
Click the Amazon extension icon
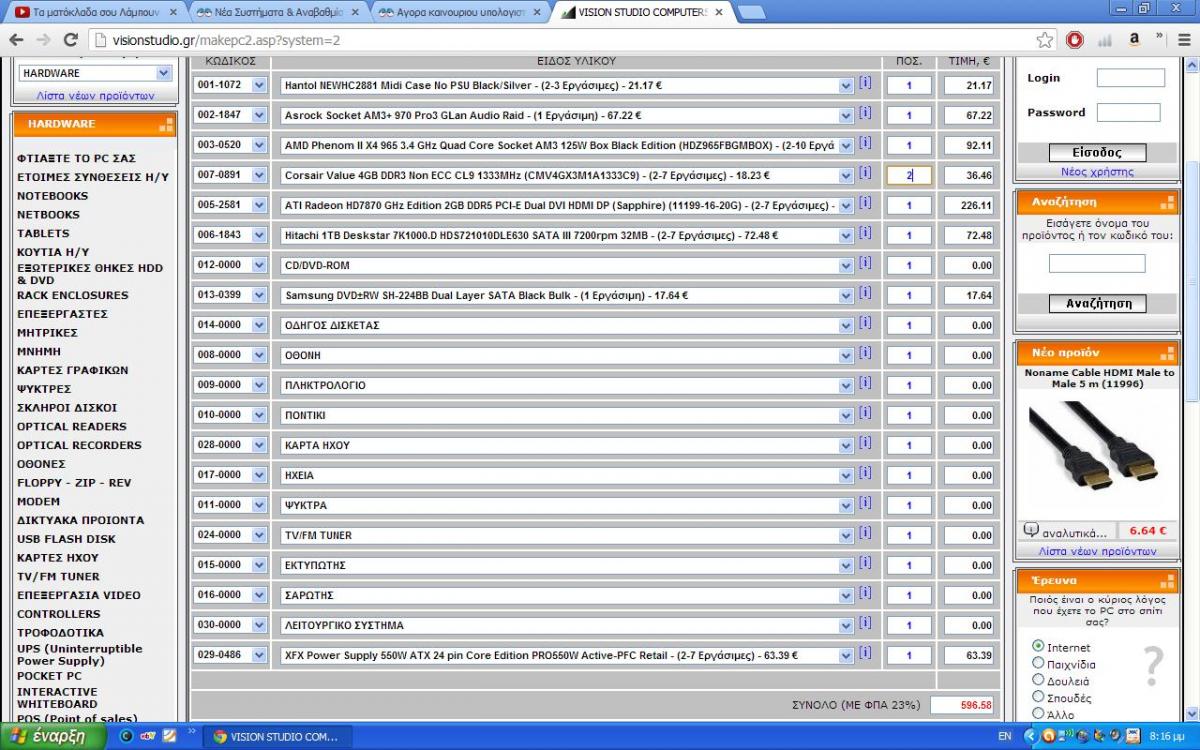click(1135, 40)
